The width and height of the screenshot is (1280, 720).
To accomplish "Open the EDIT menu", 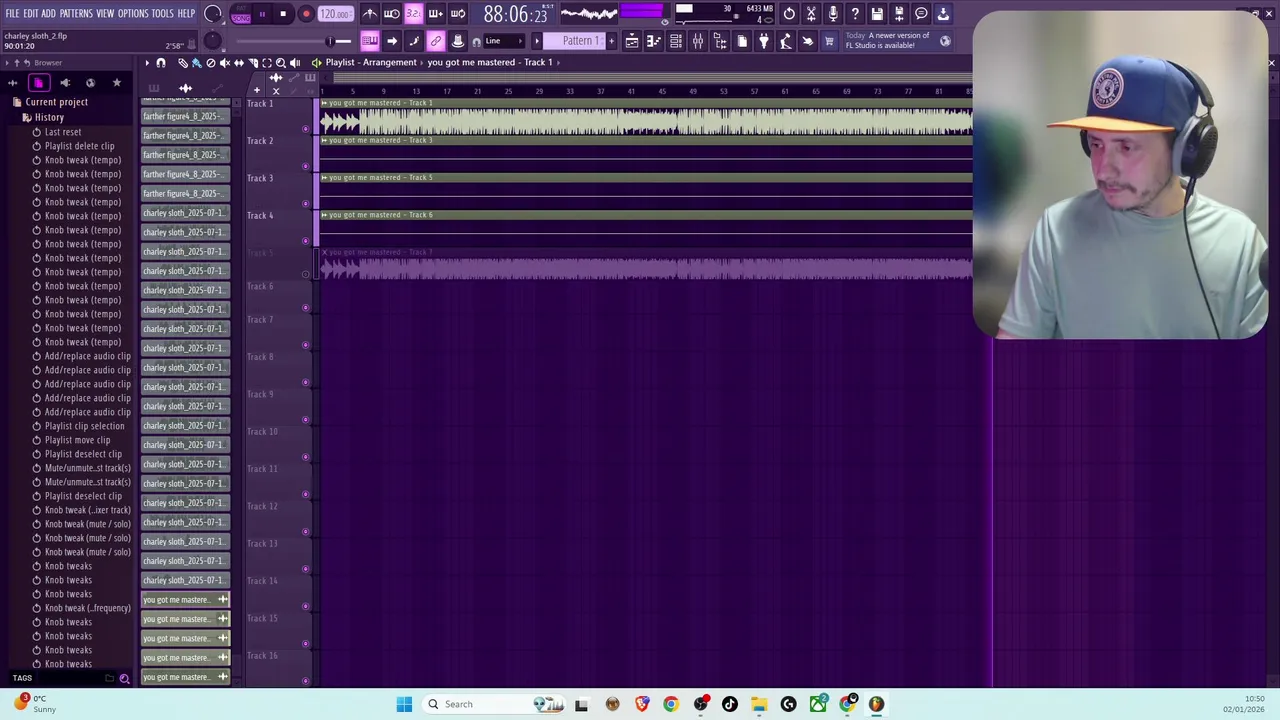I will tap(31, 14).
